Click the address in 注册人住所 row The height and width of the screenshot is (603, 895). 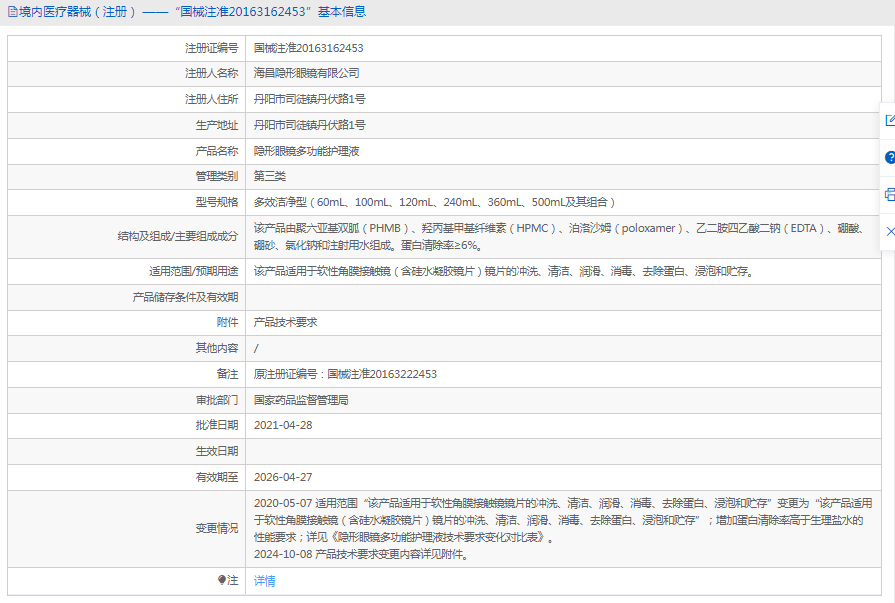(x=309, y=99)
